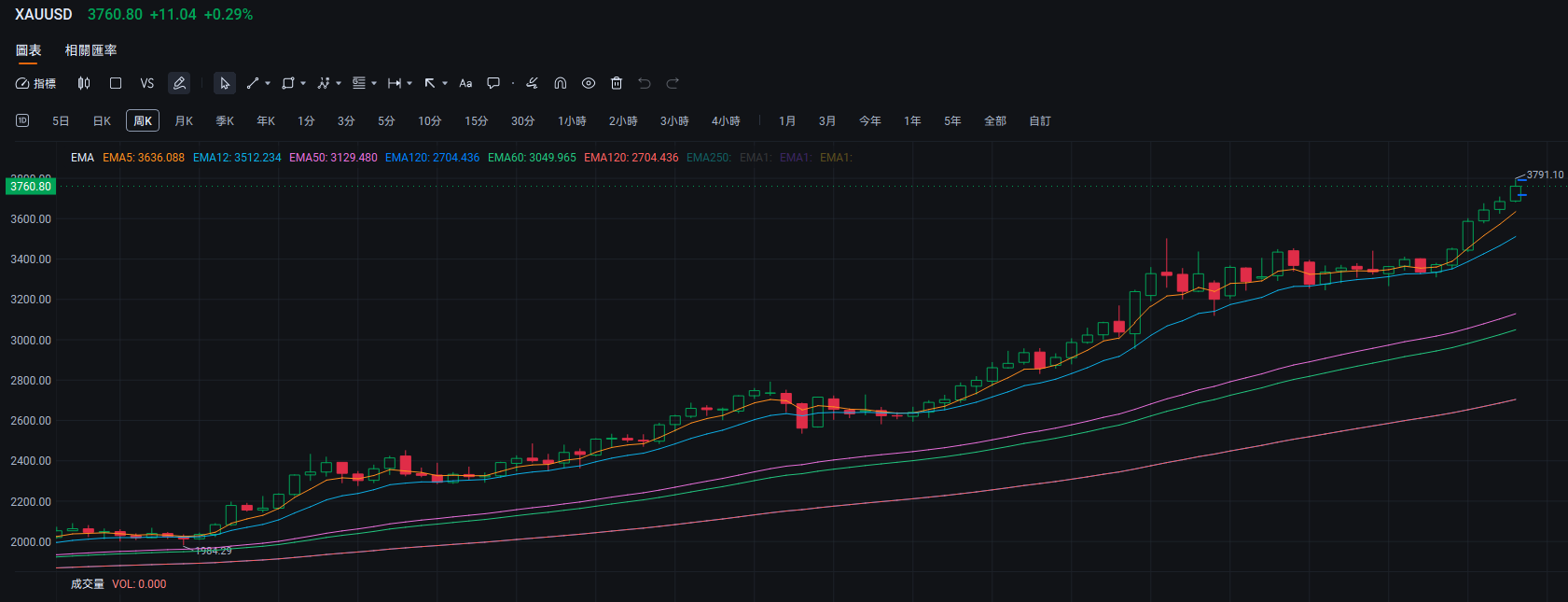The height and width of the screenshot is (602, 1568).
Task: Delete drawings with the trash icon
Action: pos(617,83)
